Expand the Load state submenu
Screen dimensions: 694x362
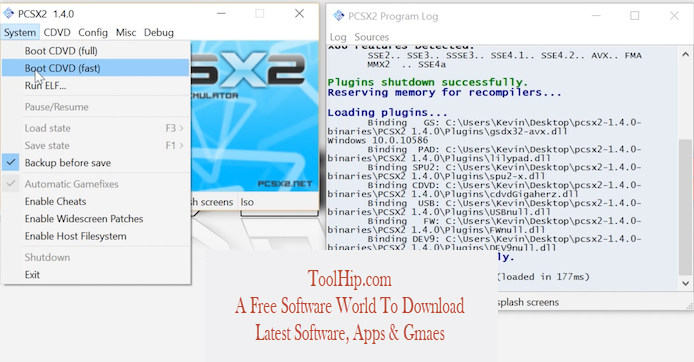(96, 128)
